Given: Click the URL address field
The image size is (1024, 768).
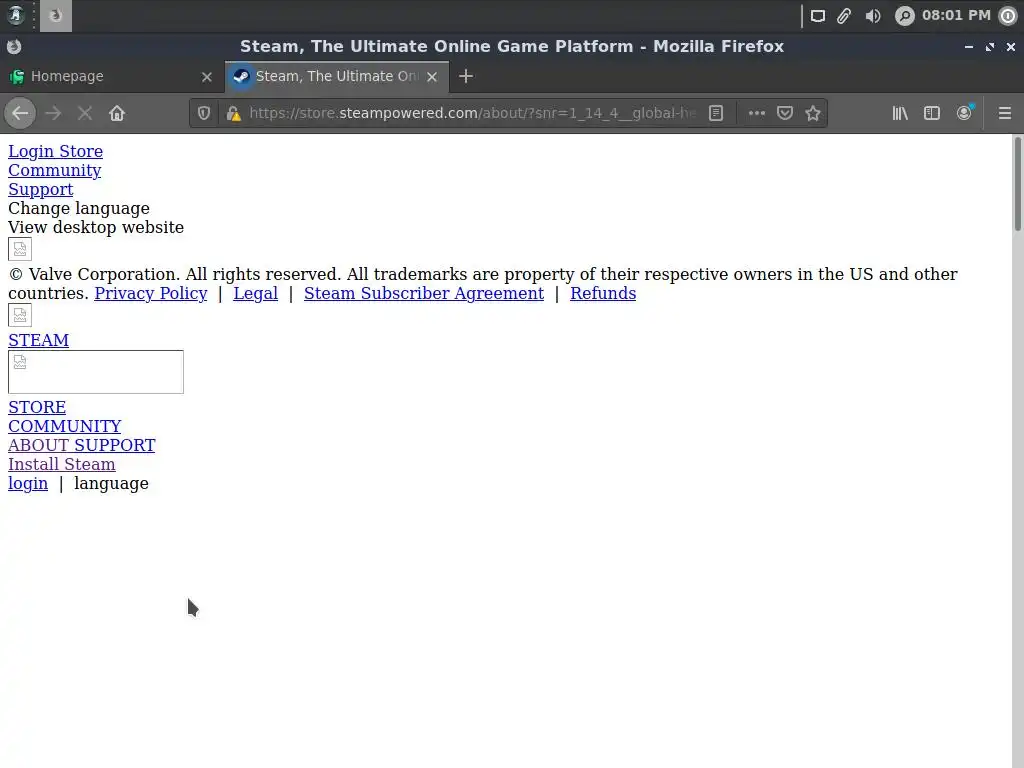Looking at the screenshot, I should point(472,113).
